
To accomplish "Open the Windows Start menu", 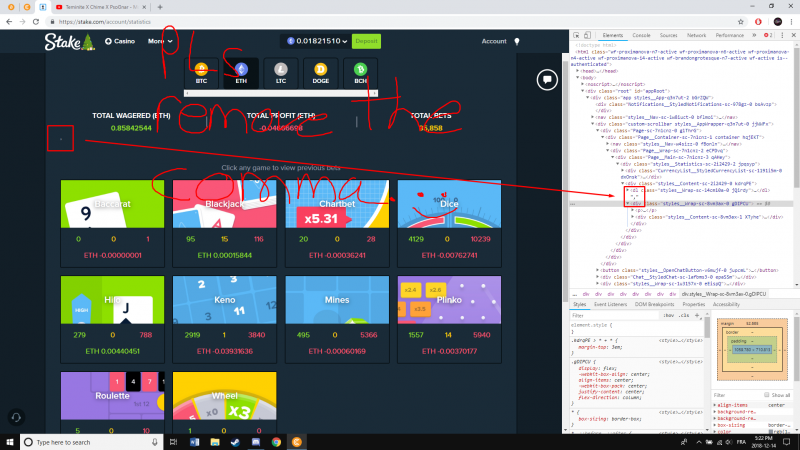I will point(10,442).
